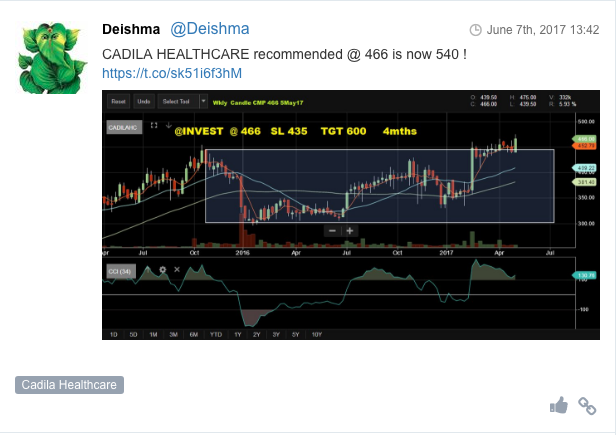Click the chart's Undo button
The height and width of the screenshot is (435, 616).
click(144, 101)
